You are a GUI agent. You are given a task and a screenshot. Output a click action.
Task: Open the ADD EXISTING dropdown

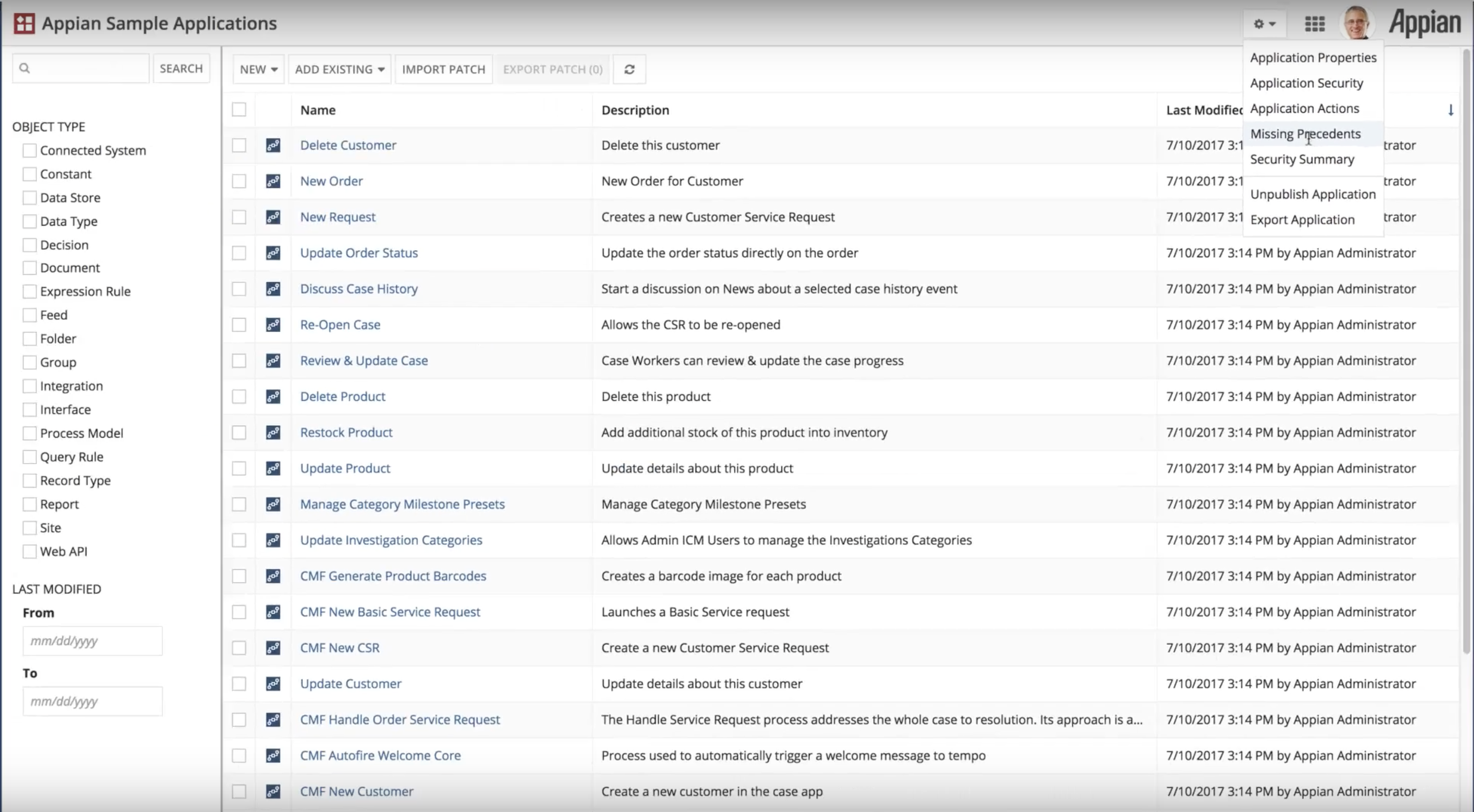[x=339, y=68]
